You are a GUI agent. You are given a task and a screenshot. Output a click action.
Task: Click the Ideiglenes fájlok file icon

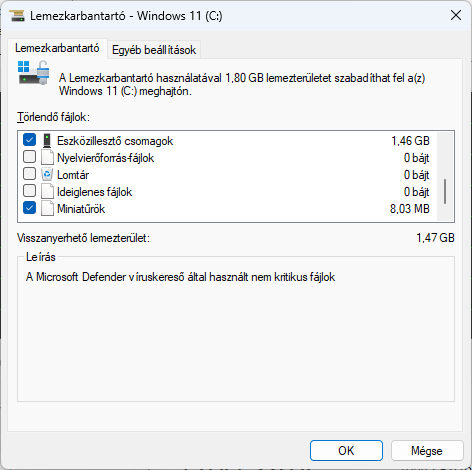pyautogui.click(x=47, y=192)
